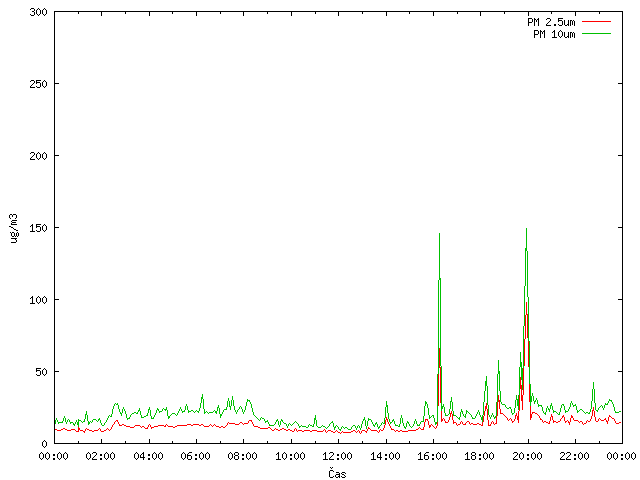
Task: Click the y-axis value 100
Action: click(38, 300)
